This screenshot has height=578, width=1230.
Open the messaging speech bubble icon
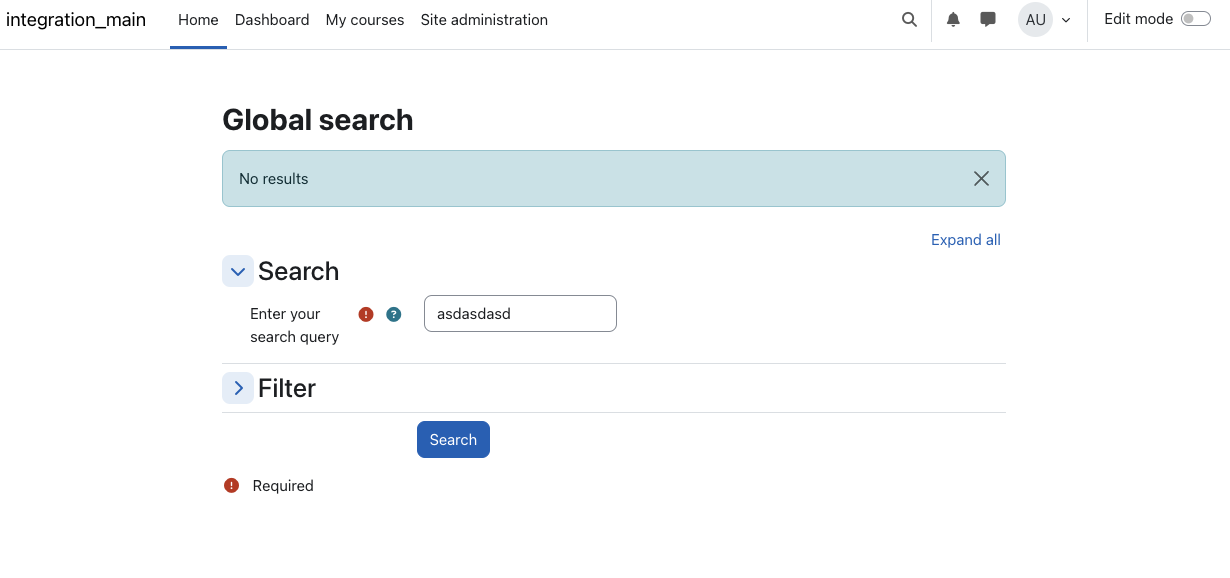pyautogui.click(x=988, y=20)
